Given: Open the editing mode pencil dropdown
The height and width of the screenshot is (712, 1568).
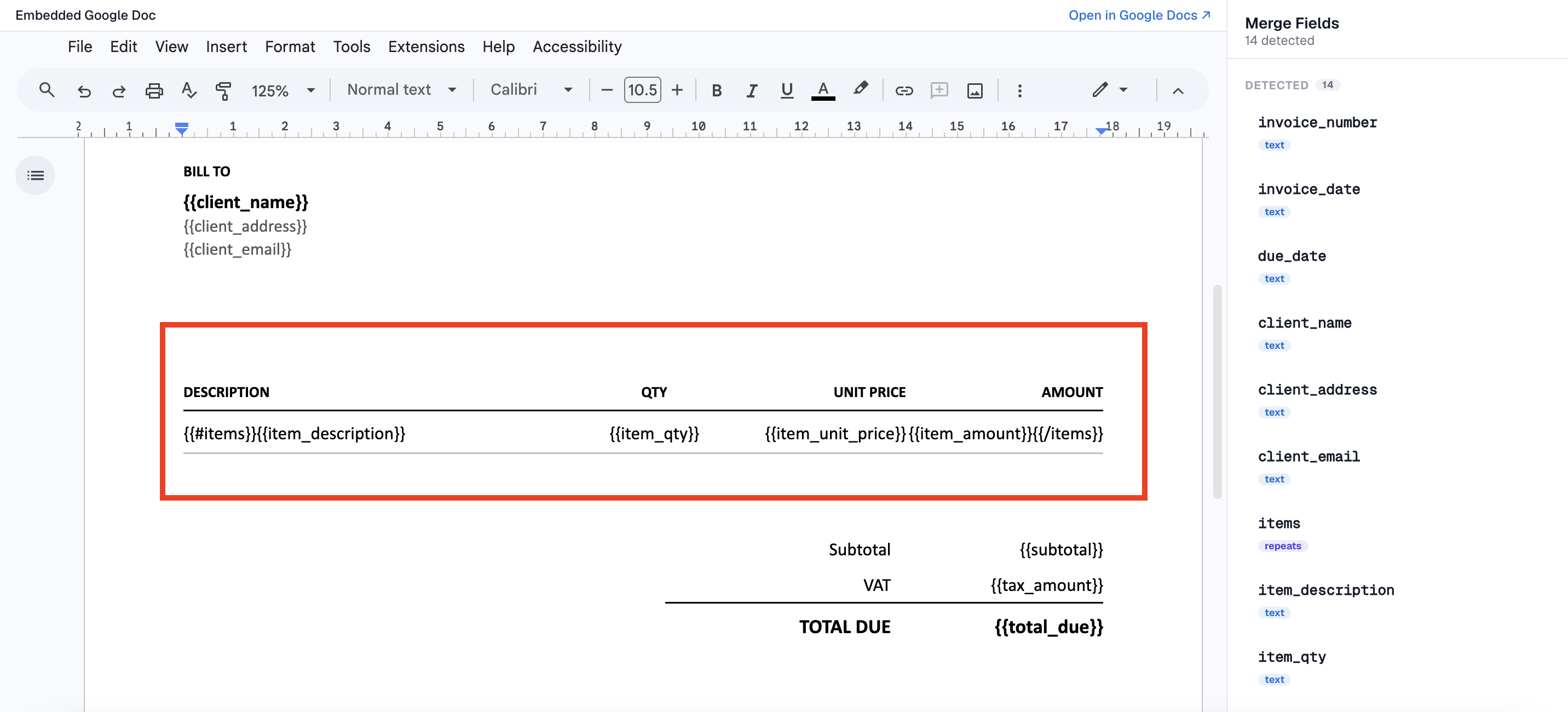Looking at the screenshot, I should tap(1110, 90).
